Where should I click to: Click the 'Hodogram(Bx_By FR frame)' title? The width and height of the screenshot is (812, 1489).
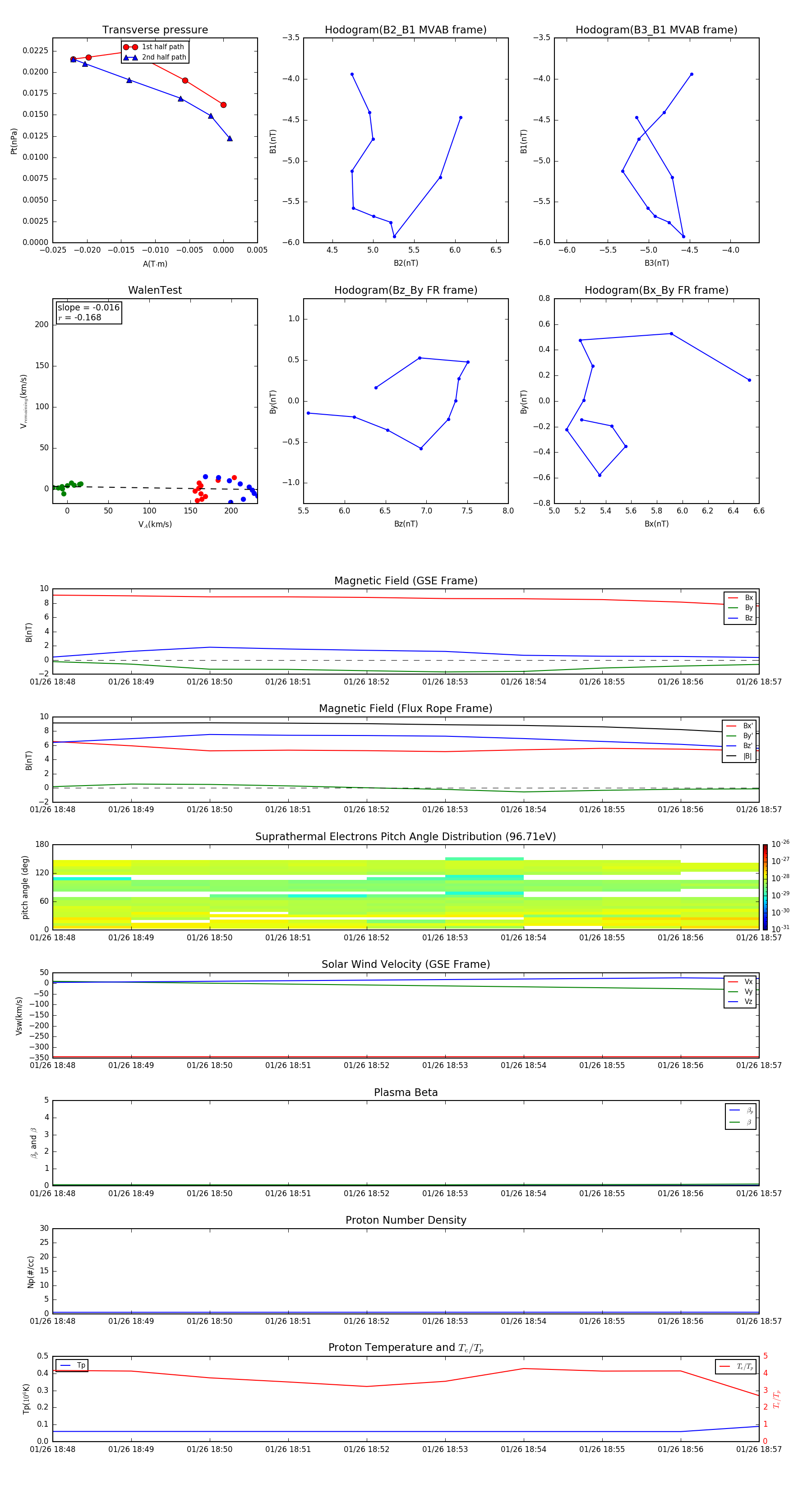point(656,290)
